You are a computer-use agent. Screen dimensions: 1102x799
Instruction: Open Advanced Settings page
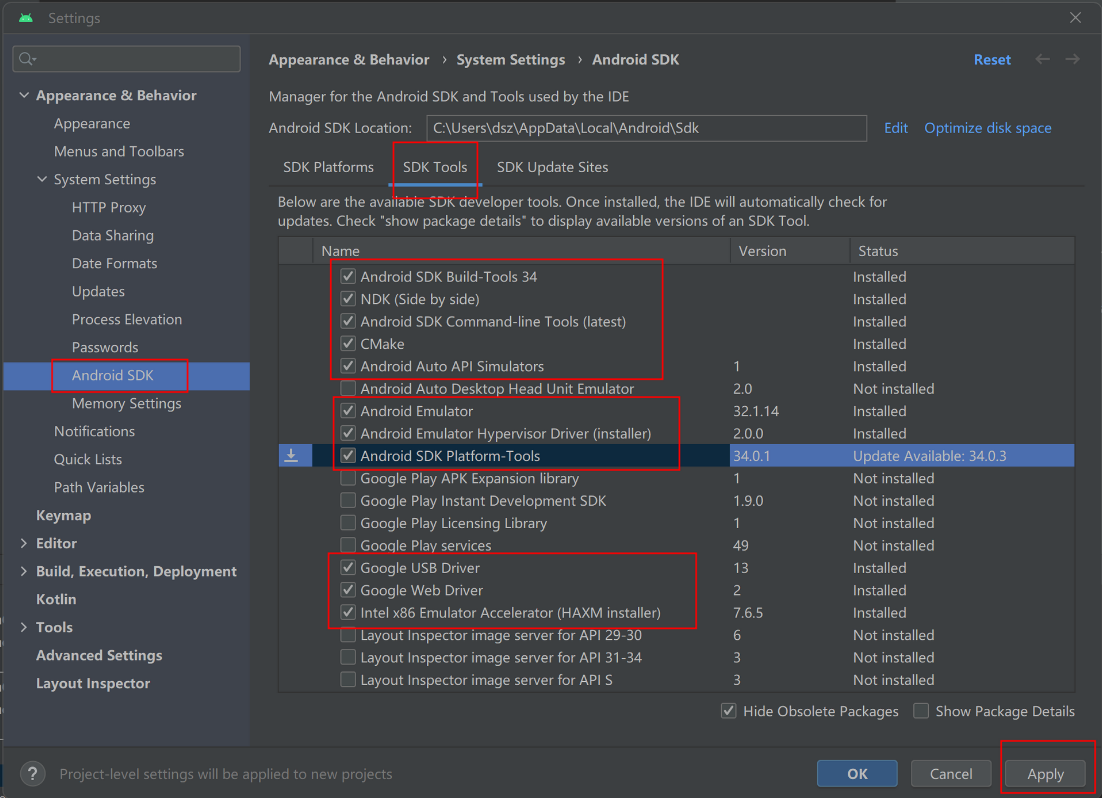99,656
